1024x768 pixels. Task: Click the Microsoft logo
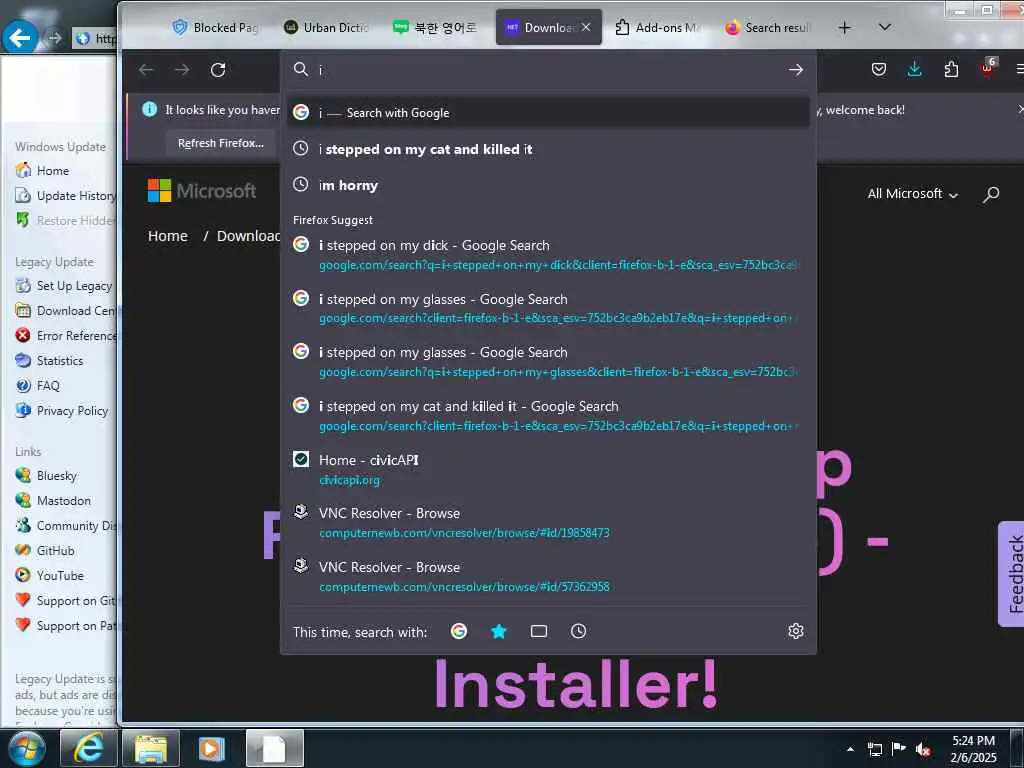pos(202,191)
